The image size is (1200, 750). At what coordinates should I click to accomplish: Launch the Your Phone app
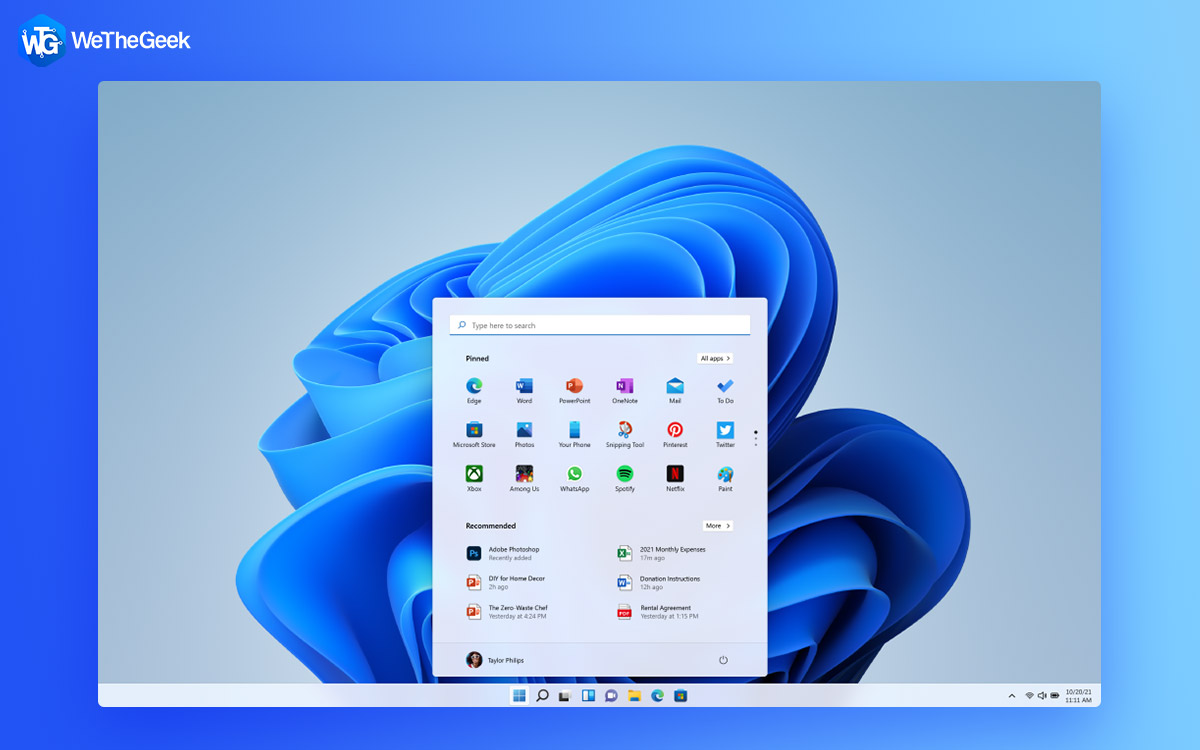574,434
